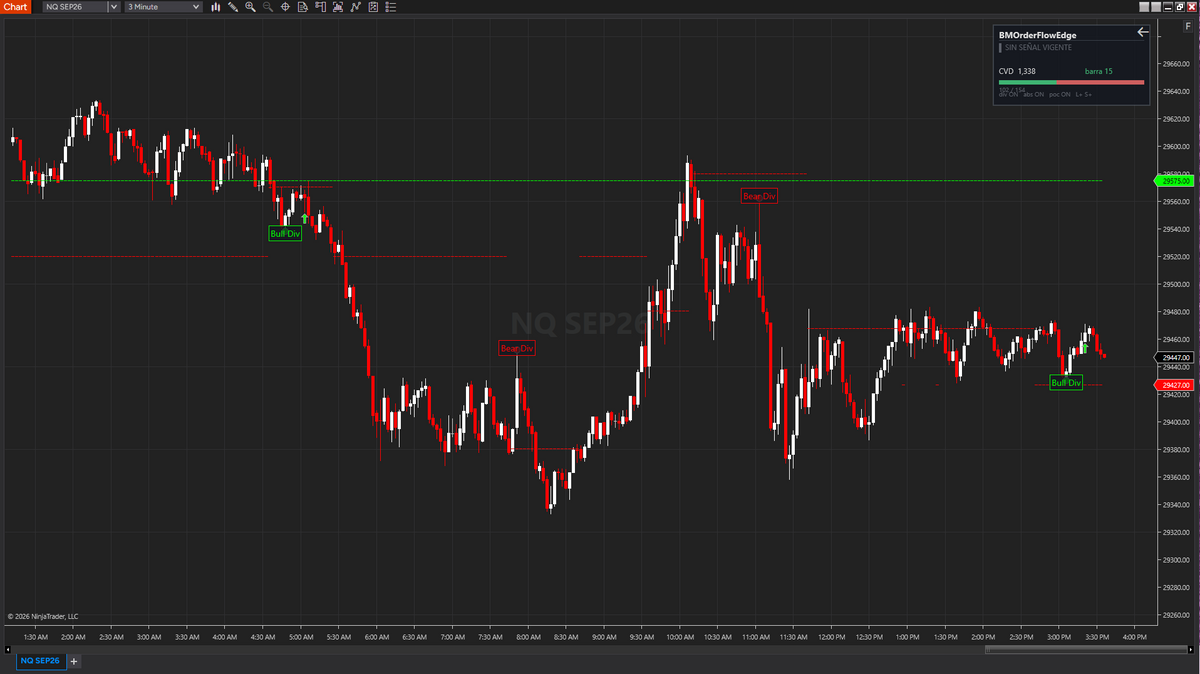Click the CVD 1,338 value
Screen dimensions: 1200x674
click(x=1017, y=71)
